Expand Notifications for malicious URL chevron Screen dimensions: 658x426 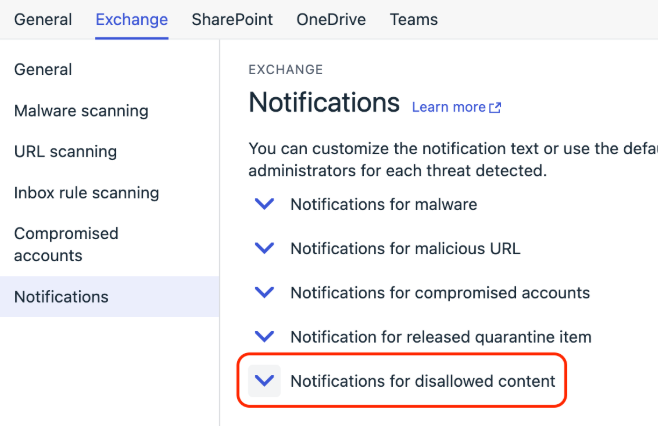pos(264,248)
